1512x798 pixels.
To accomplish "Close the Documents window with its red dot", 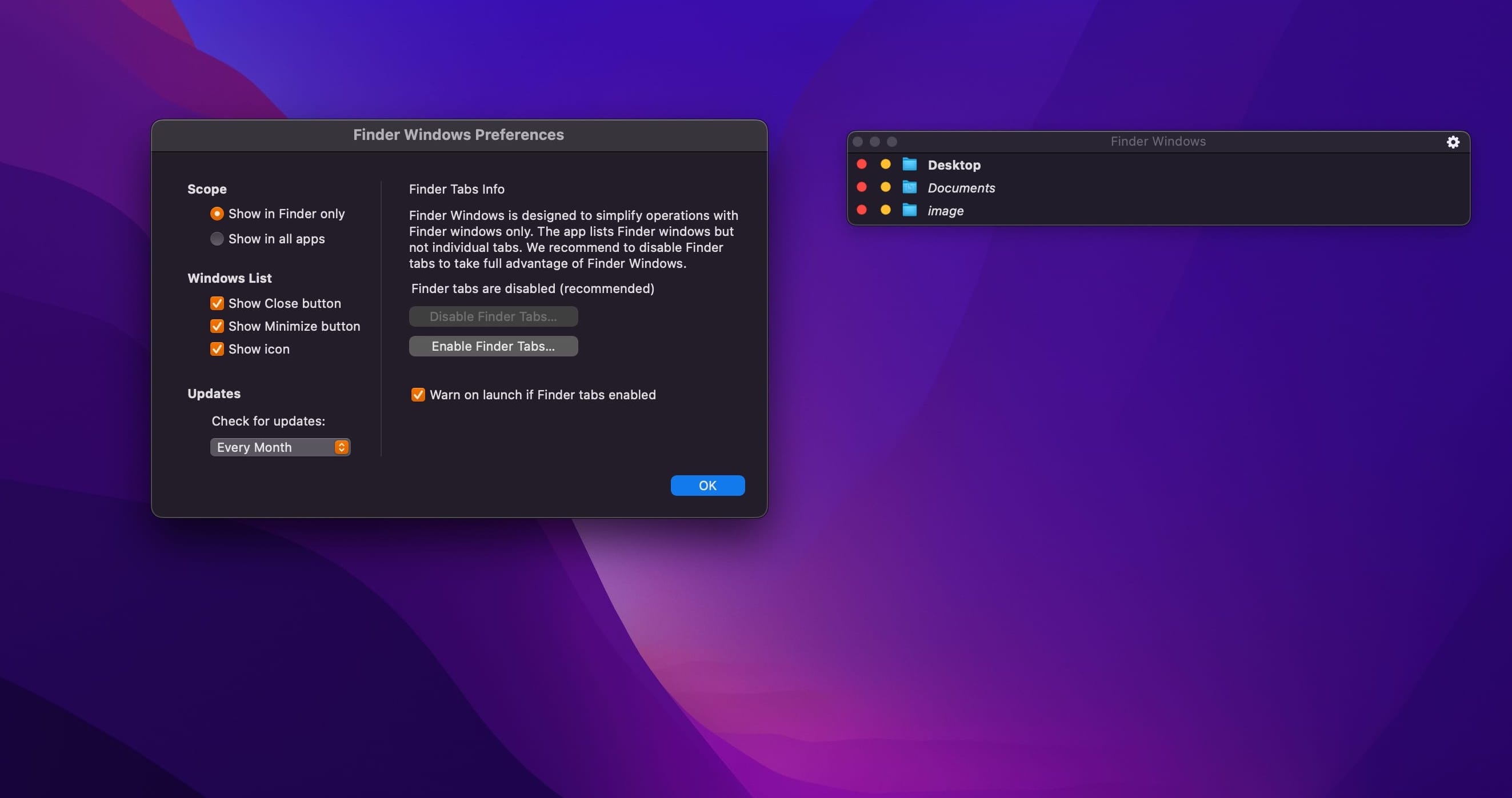I will click(861, 187).
